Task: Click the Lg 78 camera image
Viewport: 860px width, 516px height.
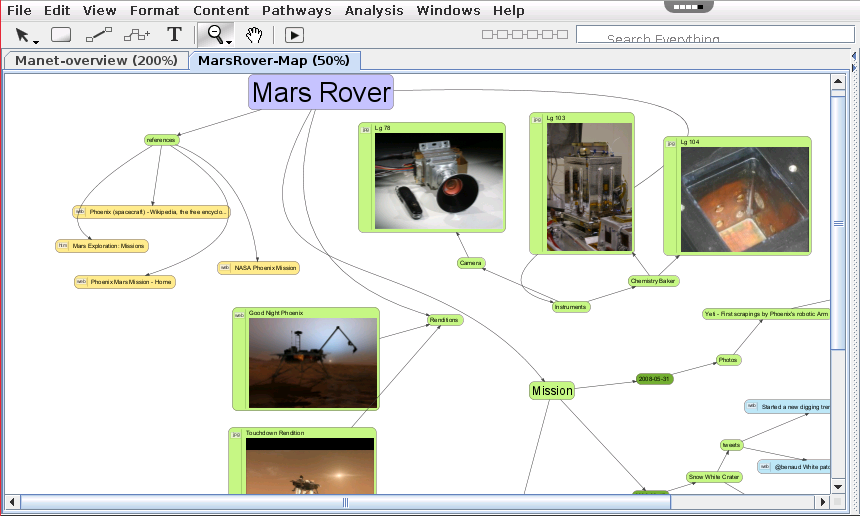Action: coord(439,181)
